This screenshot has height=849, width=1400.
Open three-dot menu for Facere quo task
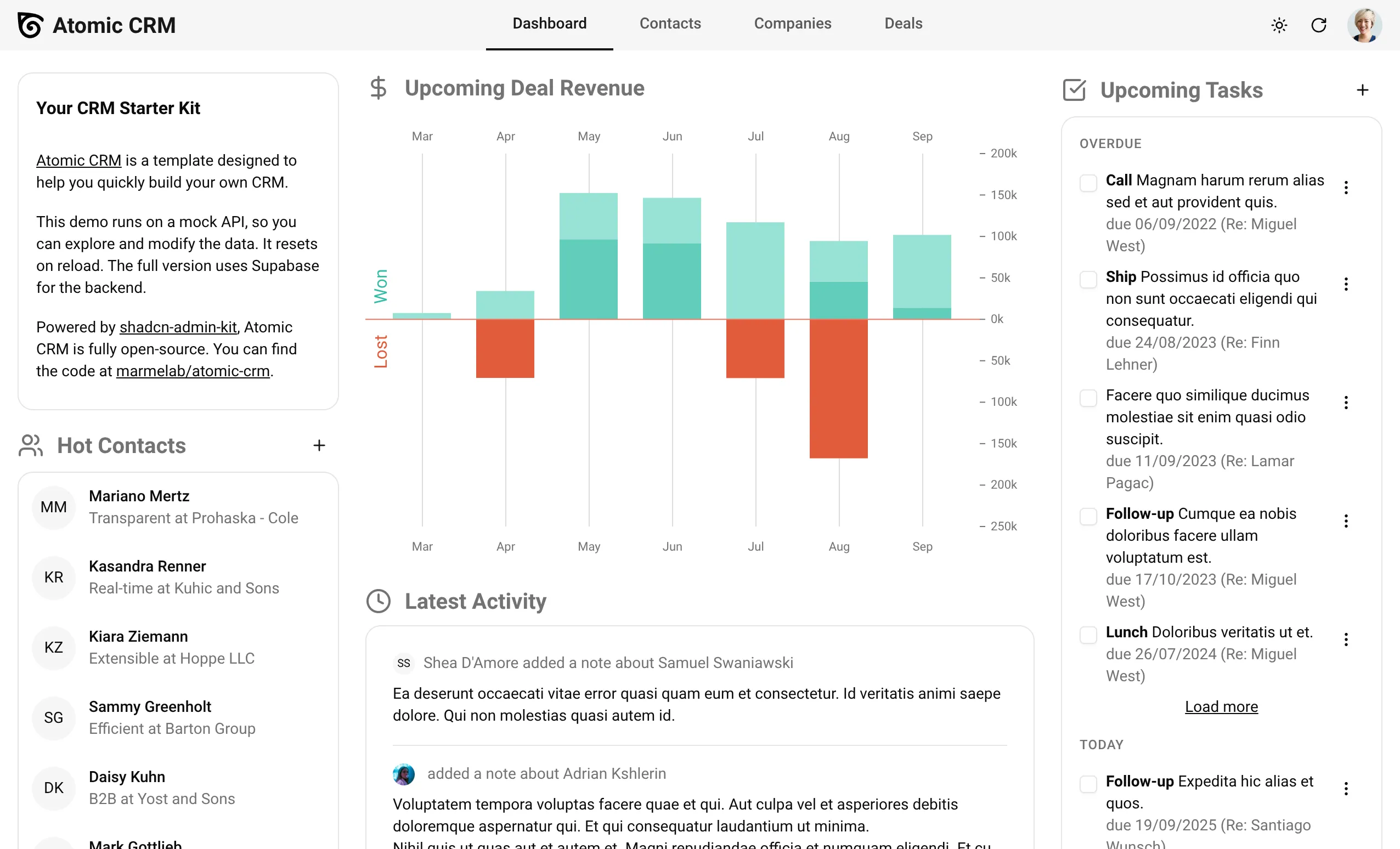tap(1346, 403)
